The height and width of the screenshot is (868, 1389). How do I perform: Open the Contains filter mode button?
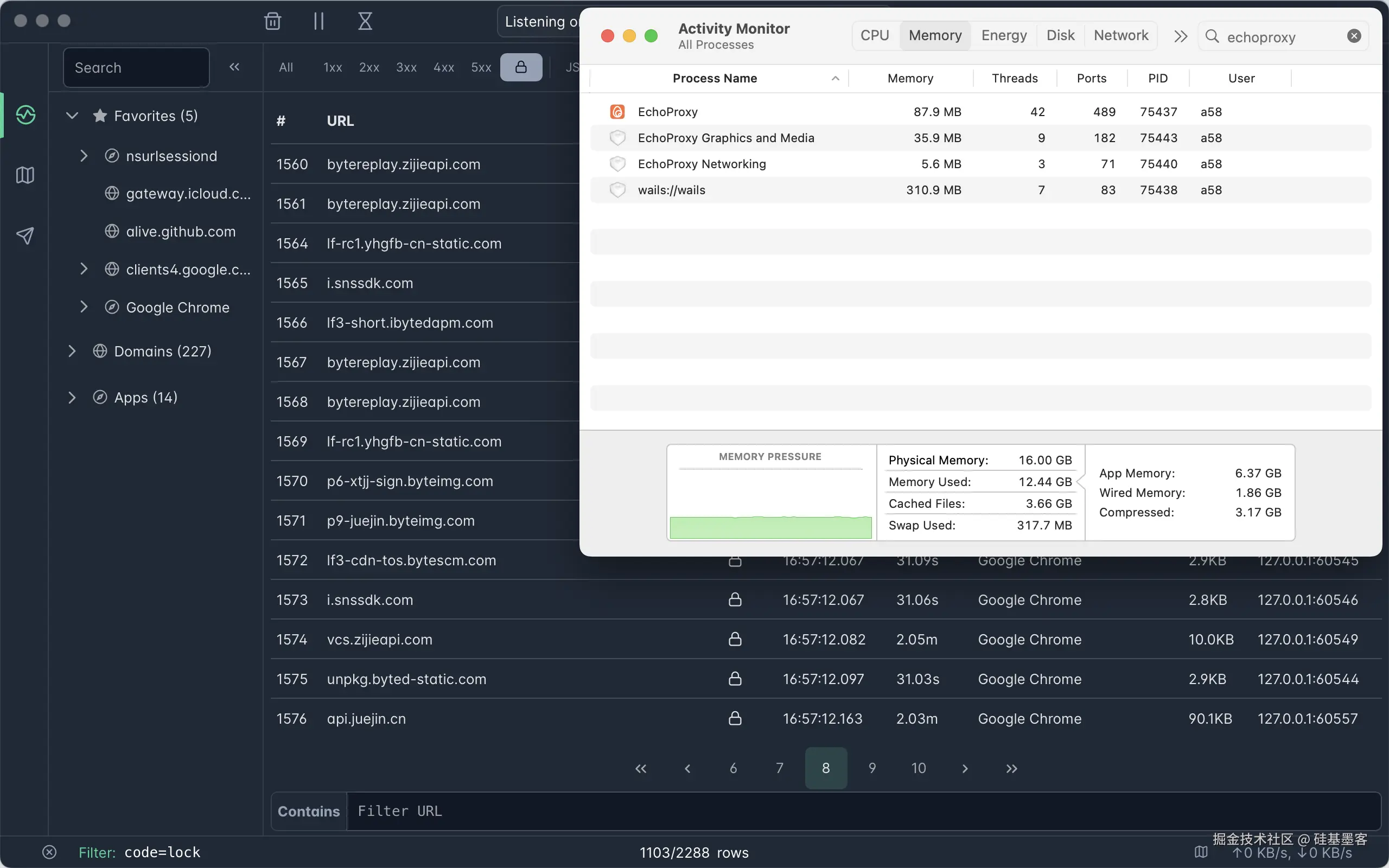point(309,811)
